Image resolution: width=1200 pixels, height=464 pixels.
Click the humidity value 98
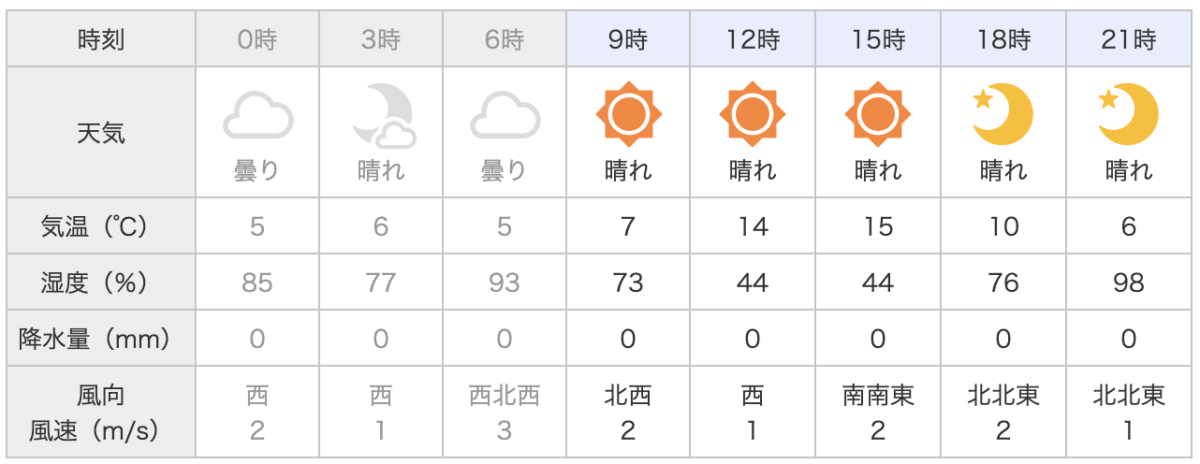point(1129,283)
